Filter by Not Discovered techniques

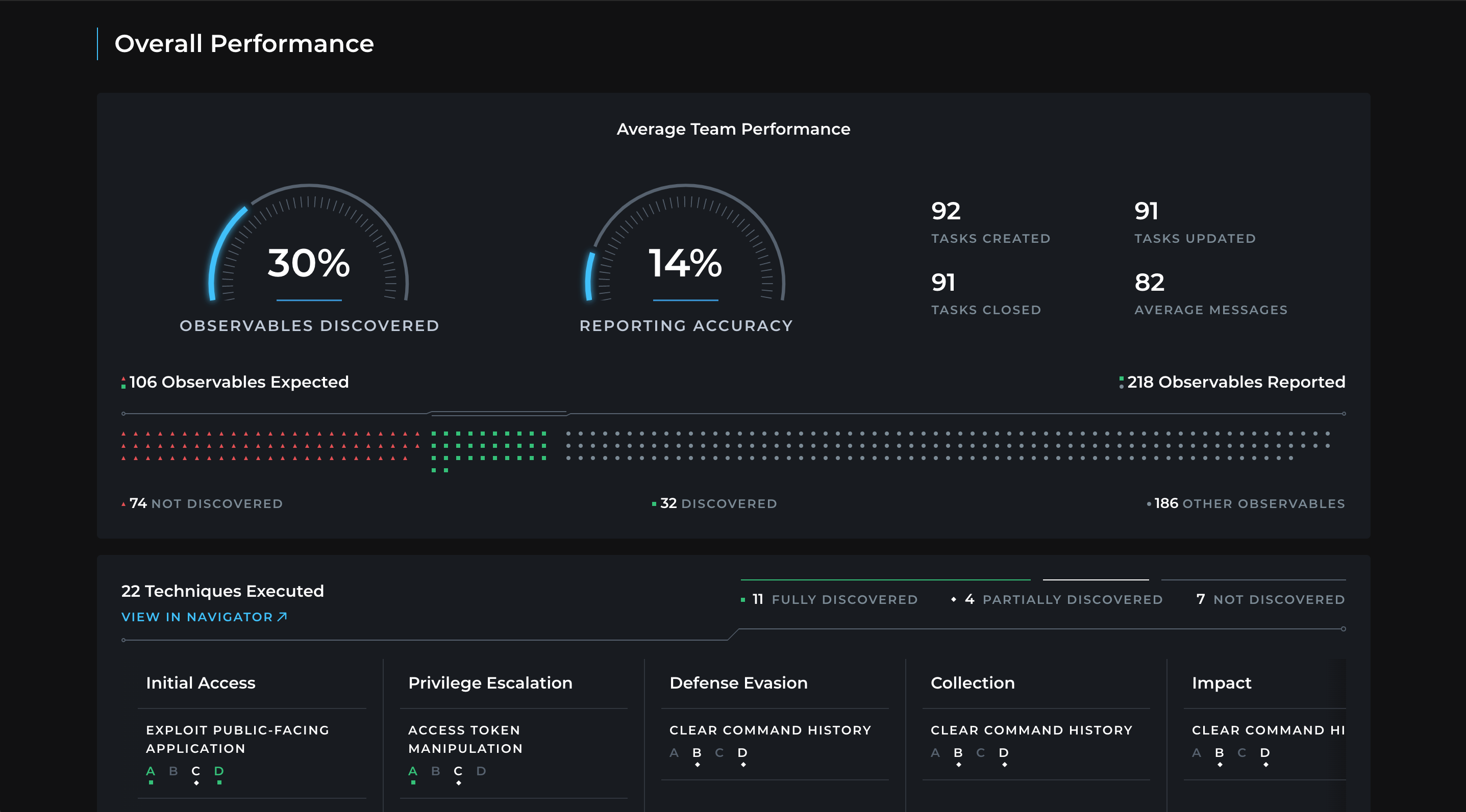pyautogui.click(x=1270, y=599)
